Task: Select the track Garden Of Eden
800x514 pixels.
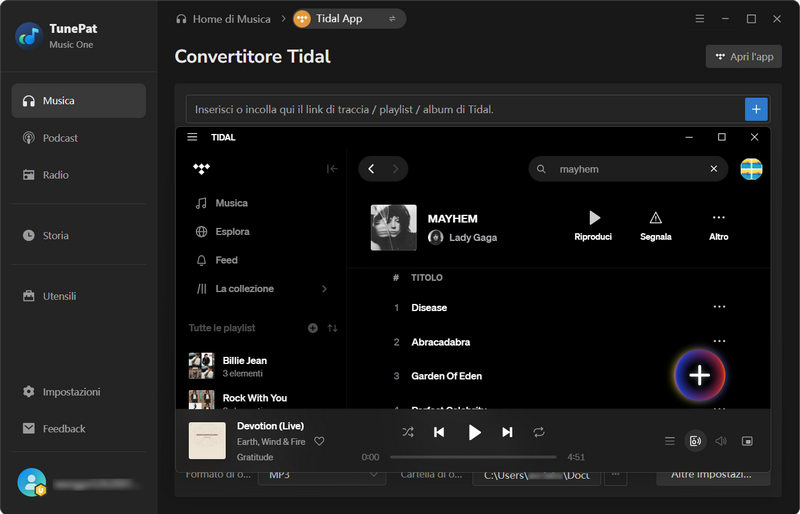Action: click(x=446, y=376)
